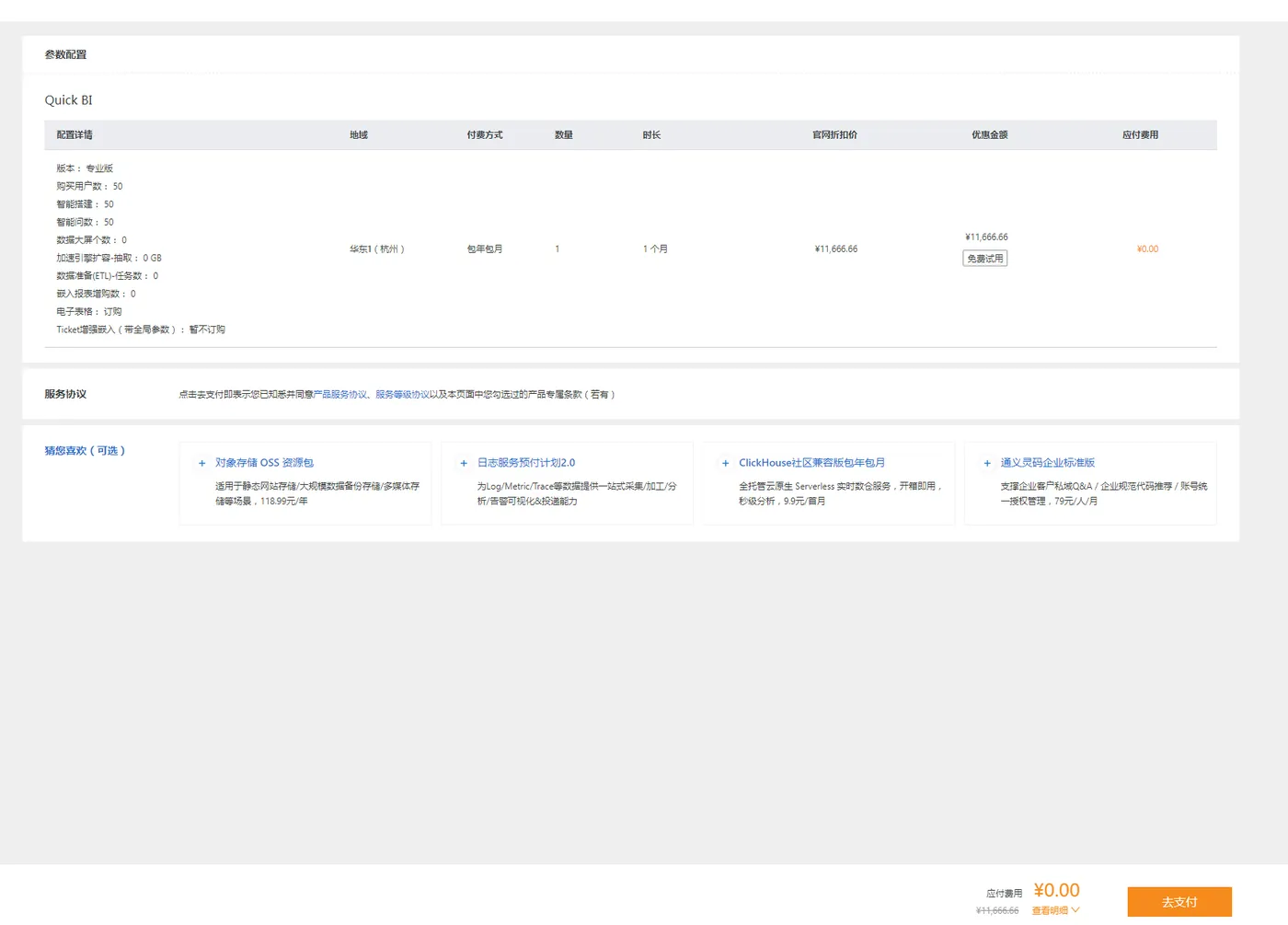Click the 日志服务 Log/Metric/Trace description
This screenshot has height=925, width=1288.
pos(577,493)
